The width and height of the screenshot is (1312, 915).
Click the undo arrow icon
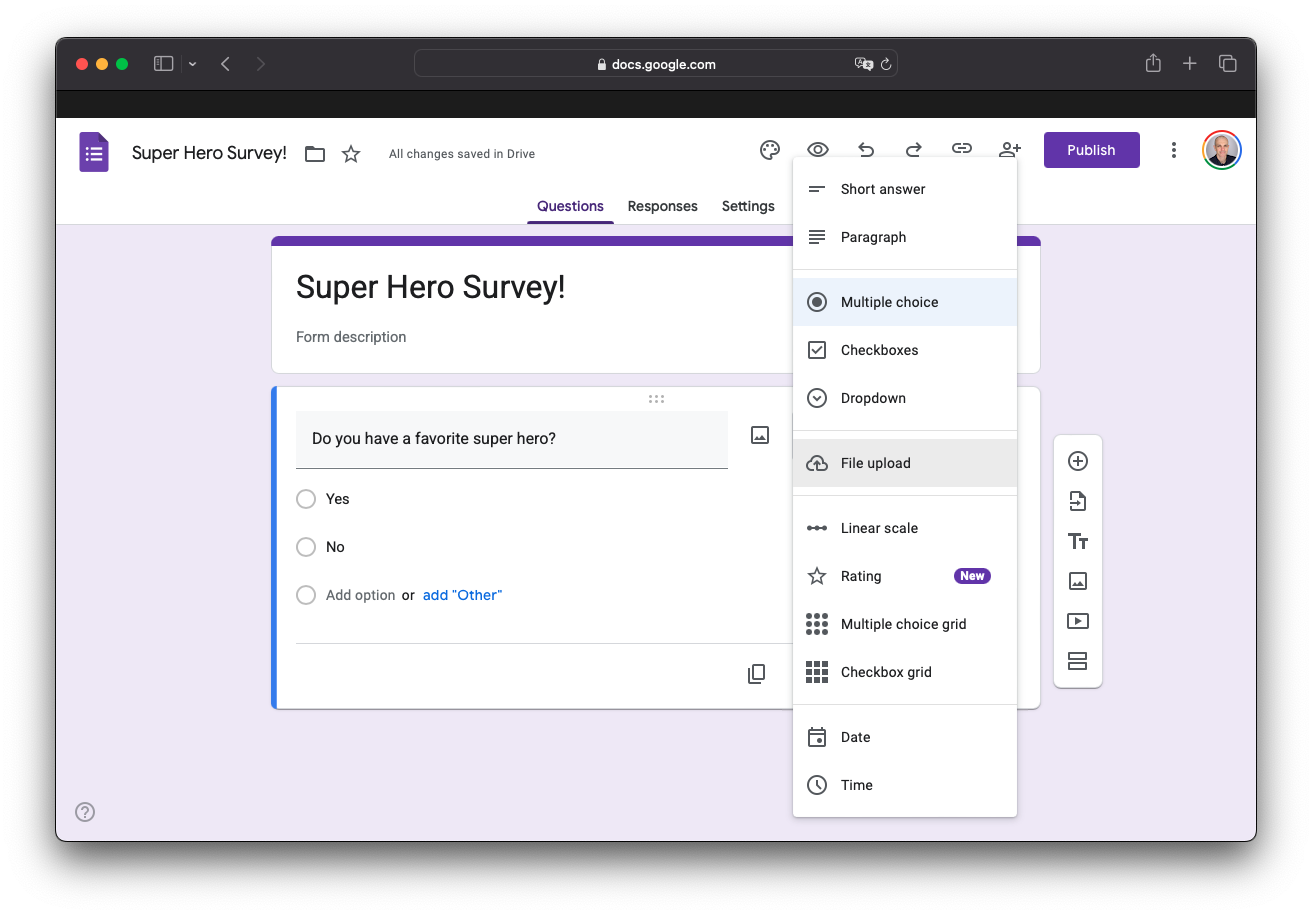866,150
